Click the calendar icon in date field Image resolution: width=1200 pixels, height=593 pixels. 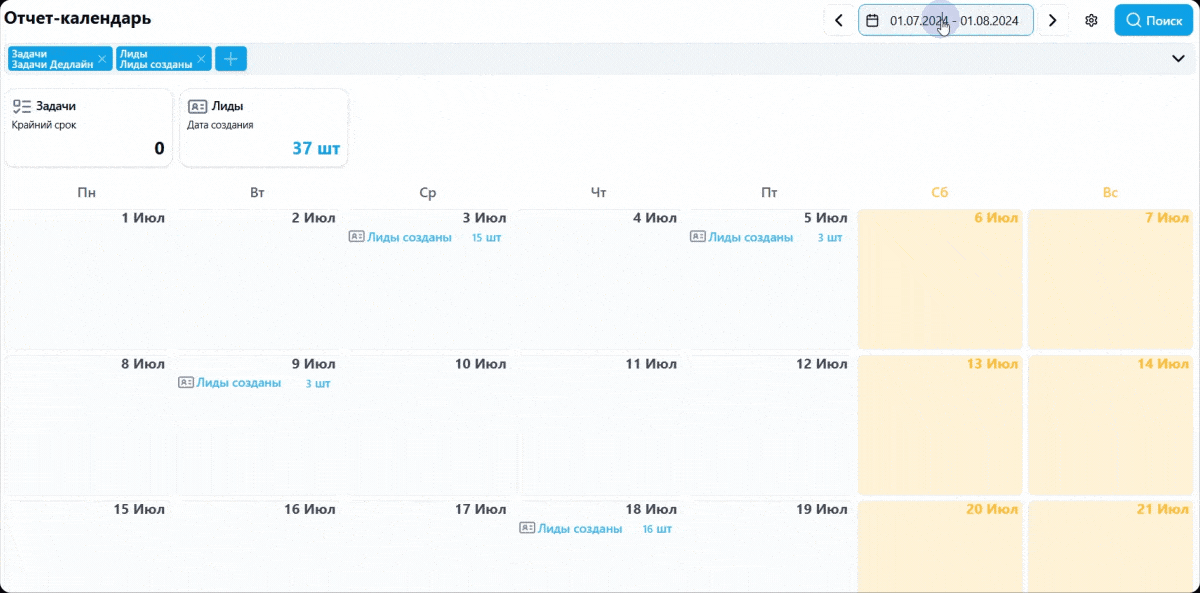(872, 20)
